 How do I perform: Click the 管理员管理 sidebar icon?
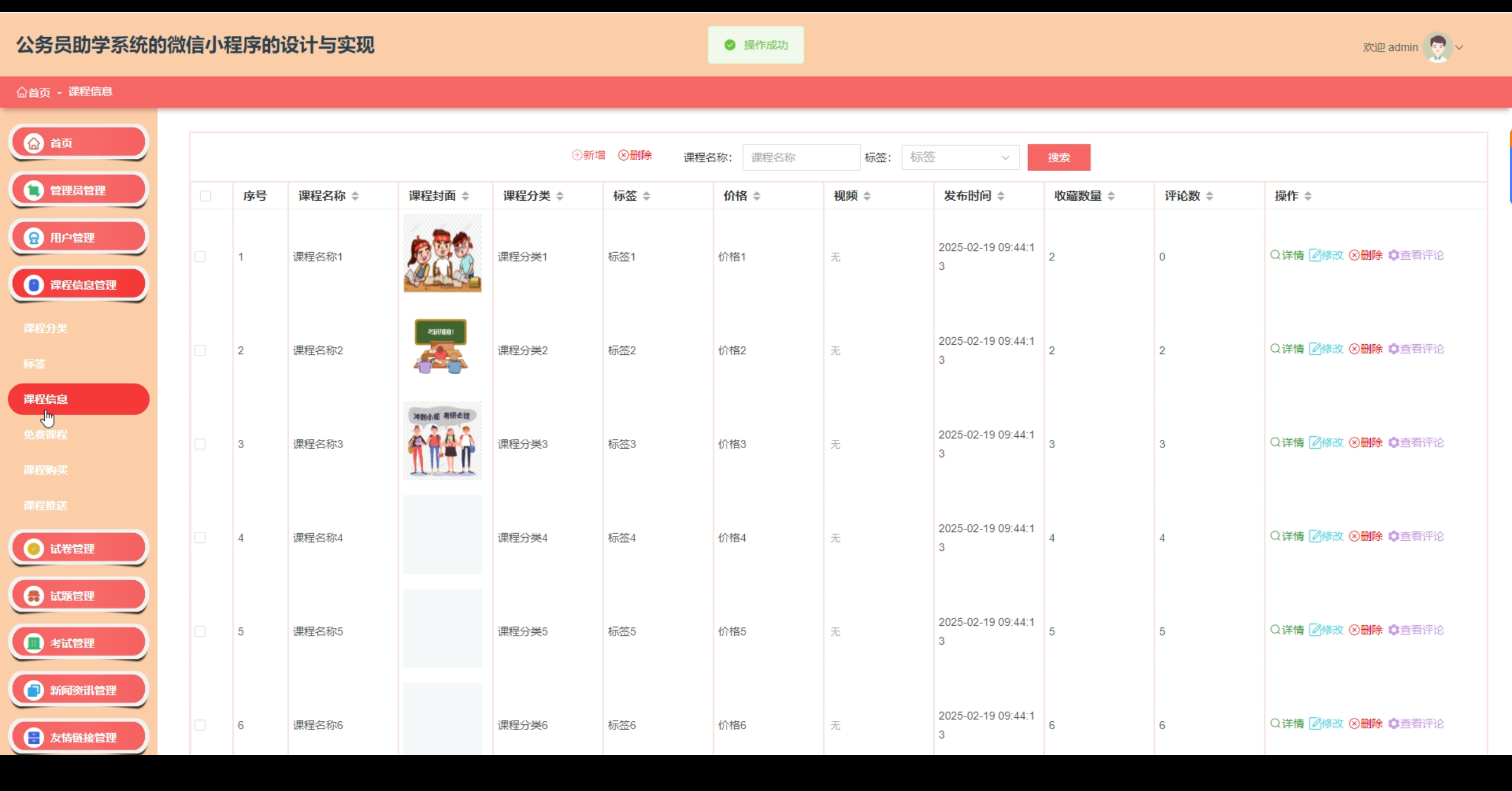pos(34,190)
